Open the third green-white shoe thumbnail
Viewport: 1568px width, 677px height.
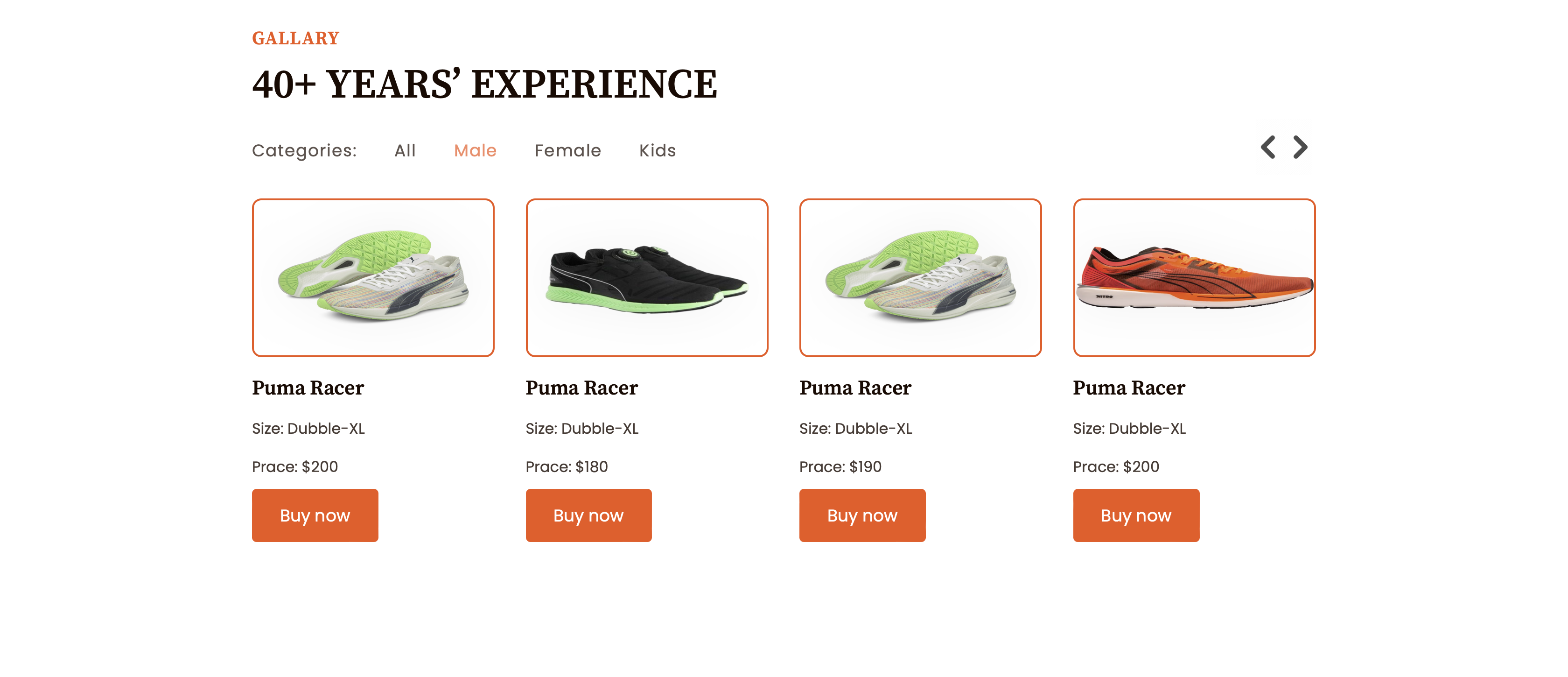click(920, 278)
